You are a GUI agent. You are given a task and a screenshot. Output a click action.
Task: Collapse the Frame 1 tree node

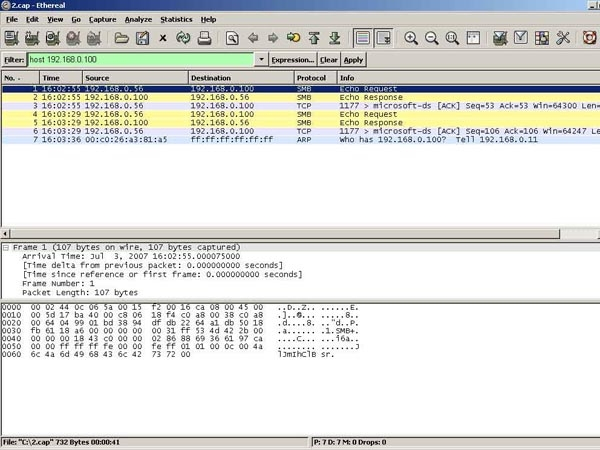(x=7, y=246)
